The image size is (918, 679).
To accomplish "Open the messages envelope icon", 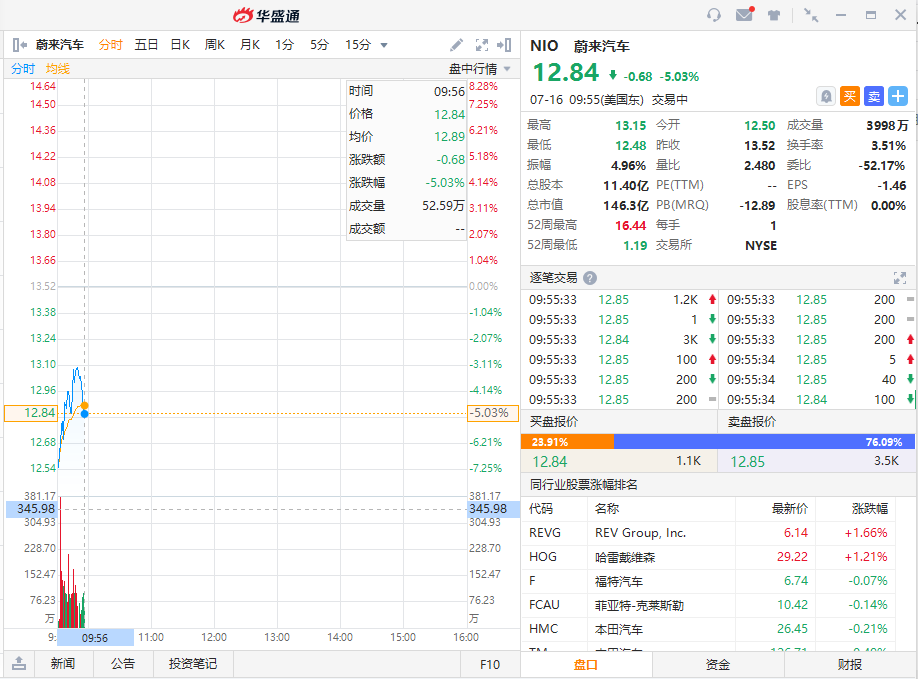I will click(x=744, y=15).
